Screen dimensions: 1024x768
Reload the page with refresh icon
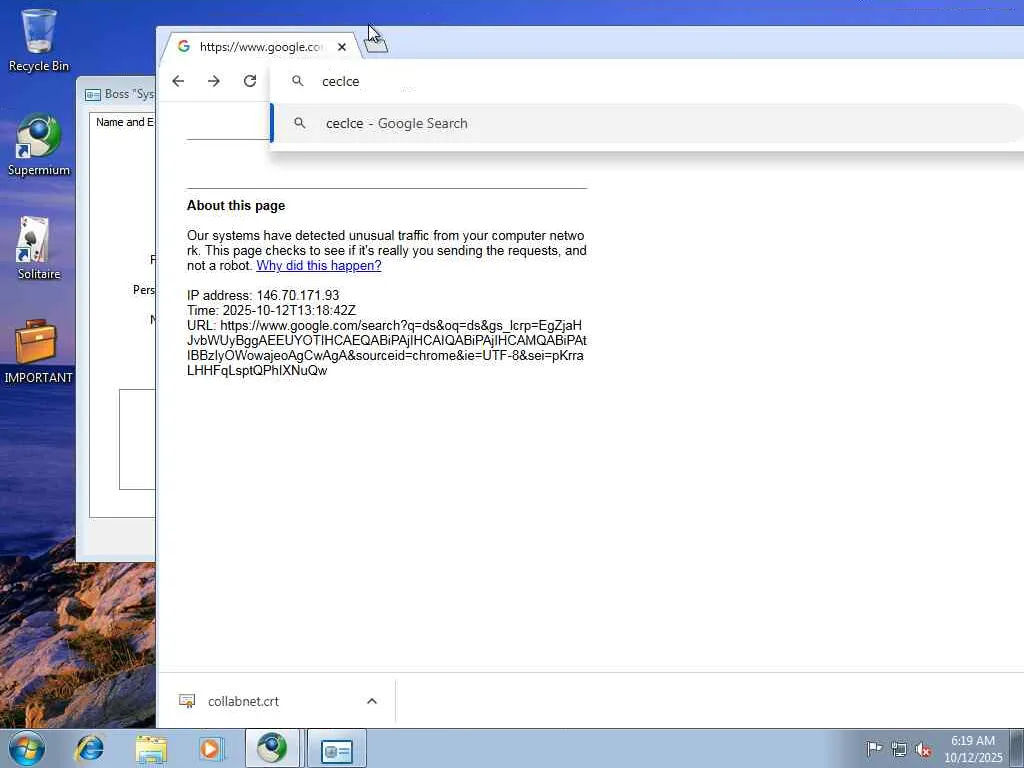[249, 81]
